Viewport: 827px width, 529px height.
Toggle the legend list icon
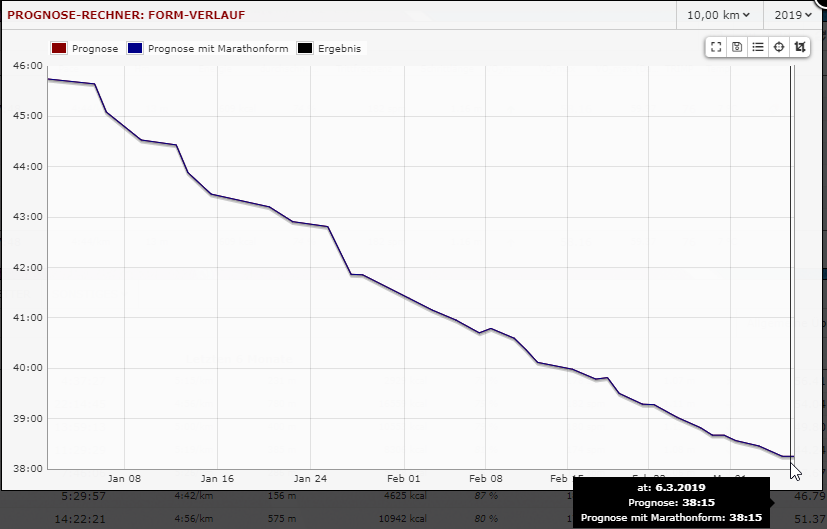(x=758, y=47)
